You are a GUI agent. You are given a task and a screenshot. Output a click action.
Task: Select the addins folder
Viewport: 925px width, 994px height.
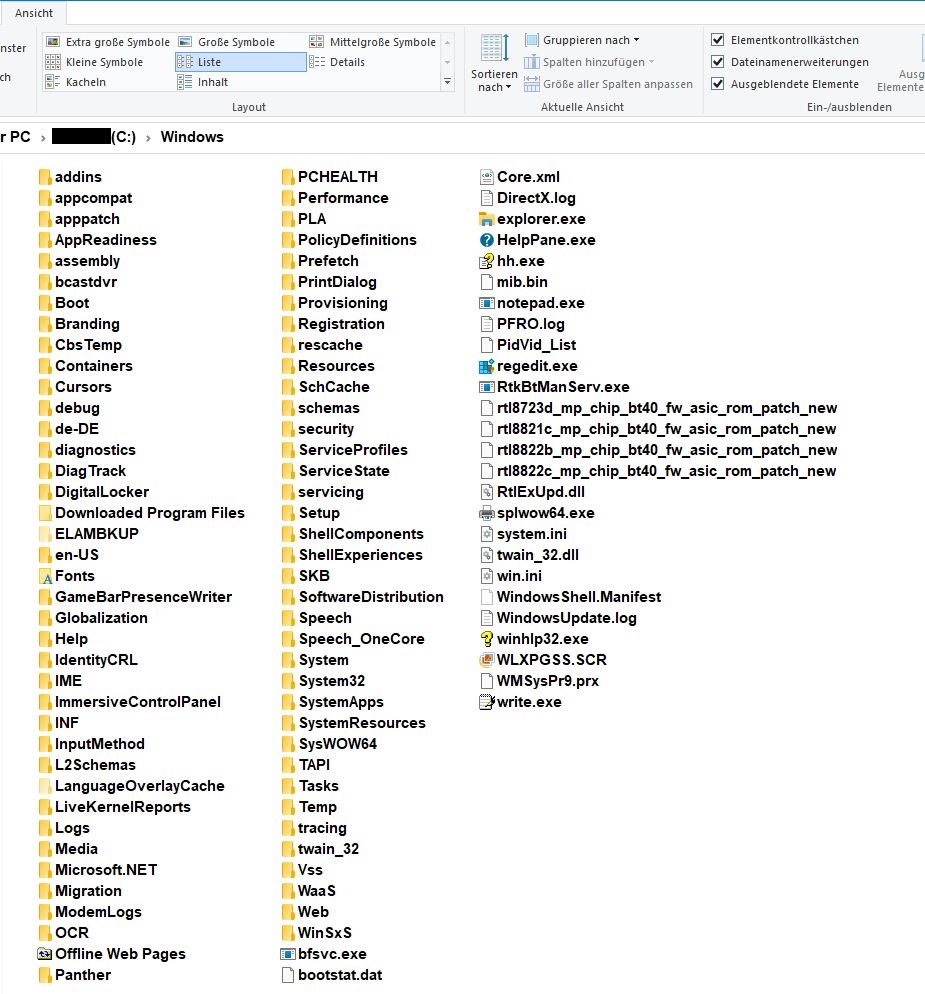pos(70,177)
